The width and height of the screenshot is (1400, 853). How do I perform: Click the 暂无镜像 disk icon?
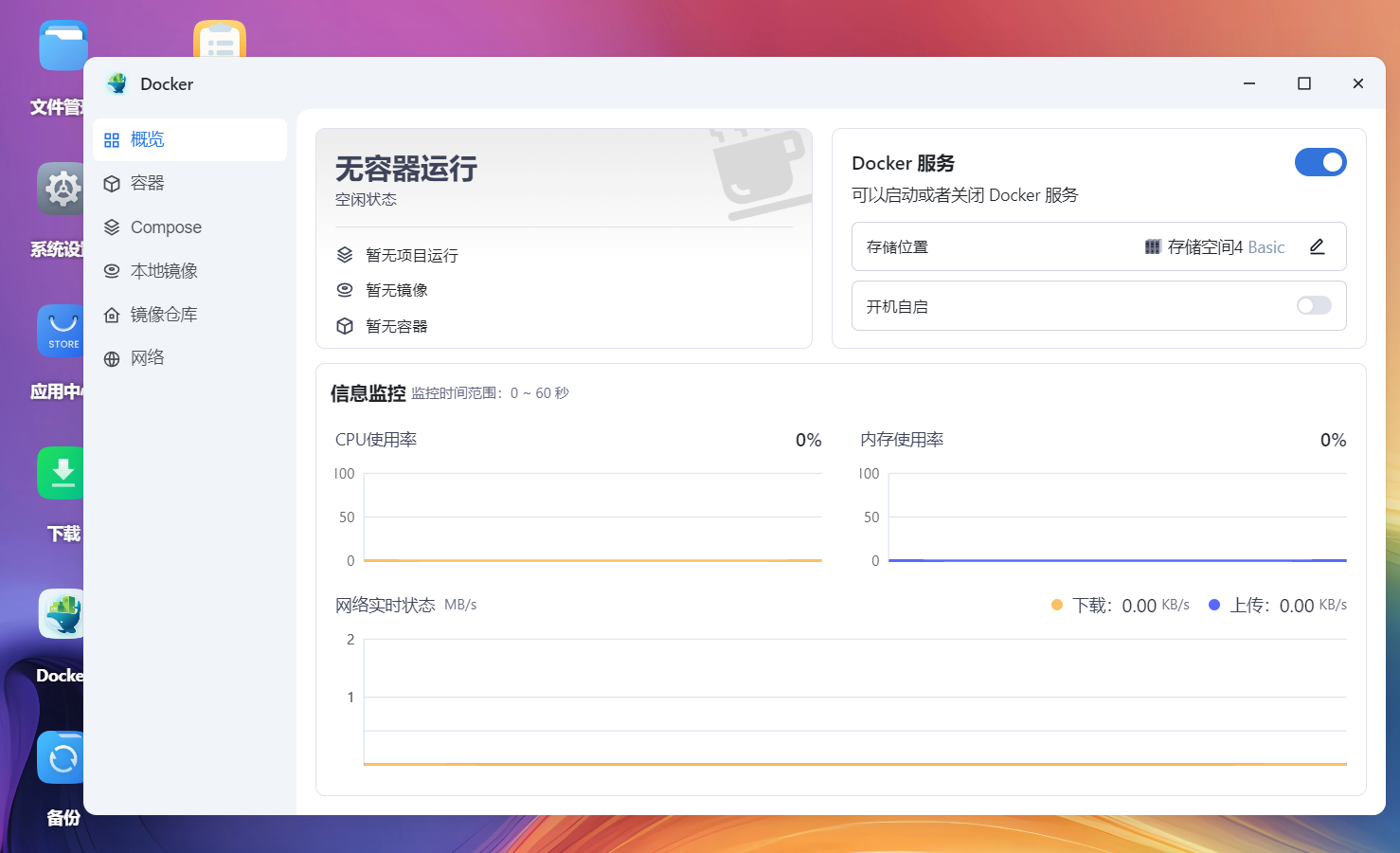[x=345, y=290]
